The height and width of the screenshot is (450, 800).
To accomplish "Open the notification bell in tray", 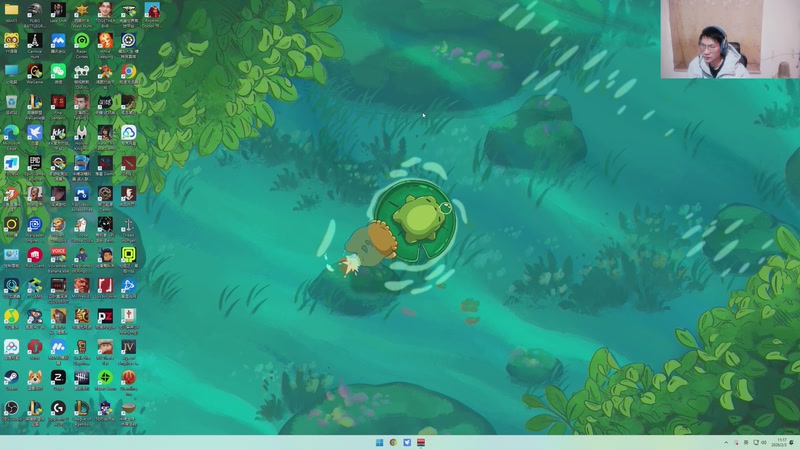I will (792, 442).
